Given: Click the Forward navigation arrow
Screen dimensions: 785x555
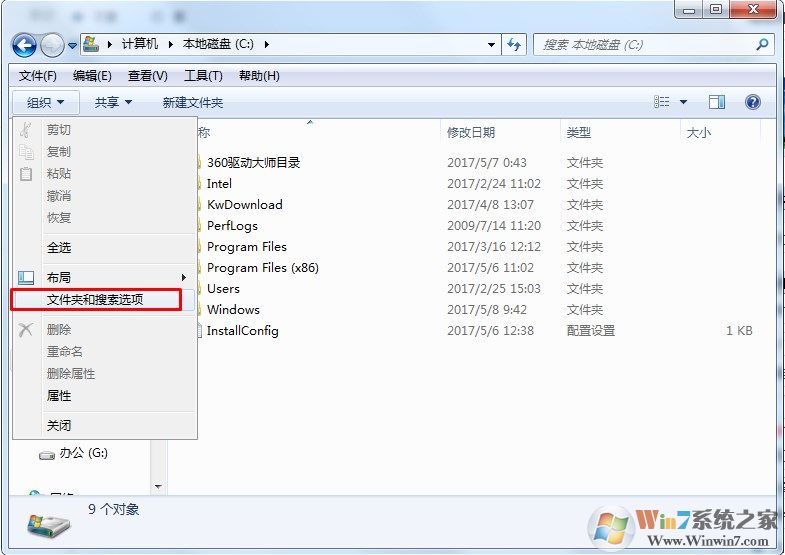Looking at the screenshot, I should (x=52, y=46).
